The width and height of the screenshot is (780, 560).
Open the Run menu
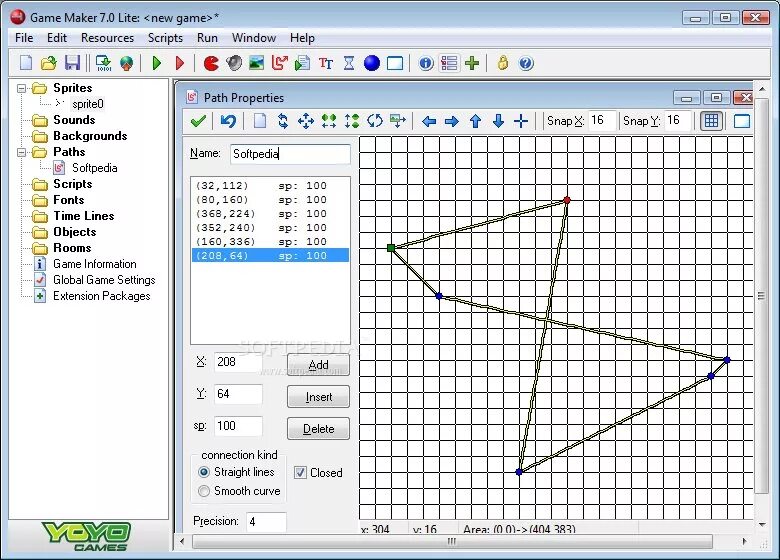pyautogui.click(x=207, y=38)
